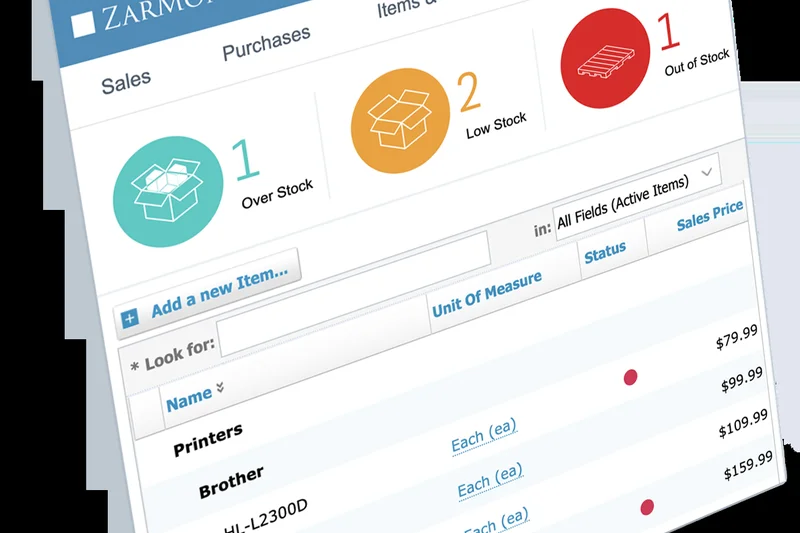This screenshot has height=533, width=800.
Task: Switch to the Sales tab
Action: [x=126, y=80]
